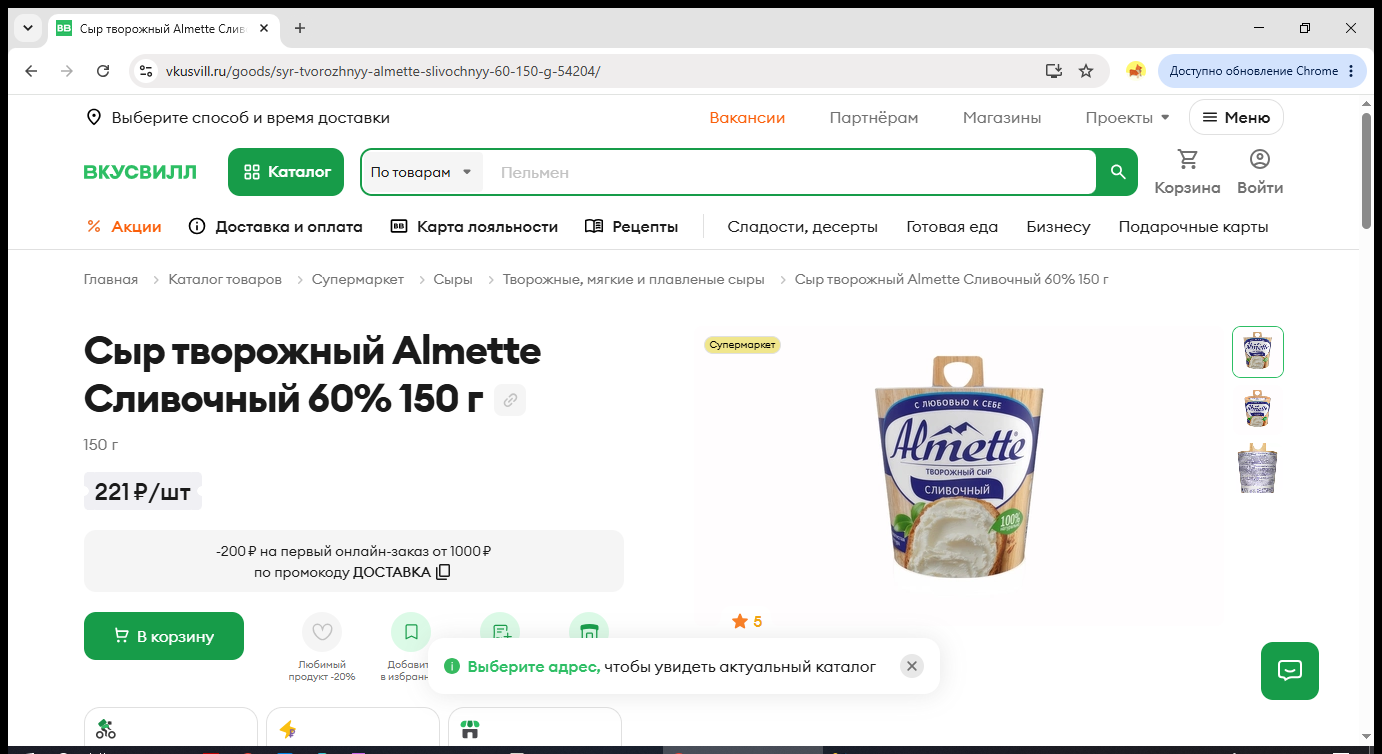The width and height of the screenshot is (1382, 754).
Task: Open the Магазины link
Action: [x=1002, y=118]
